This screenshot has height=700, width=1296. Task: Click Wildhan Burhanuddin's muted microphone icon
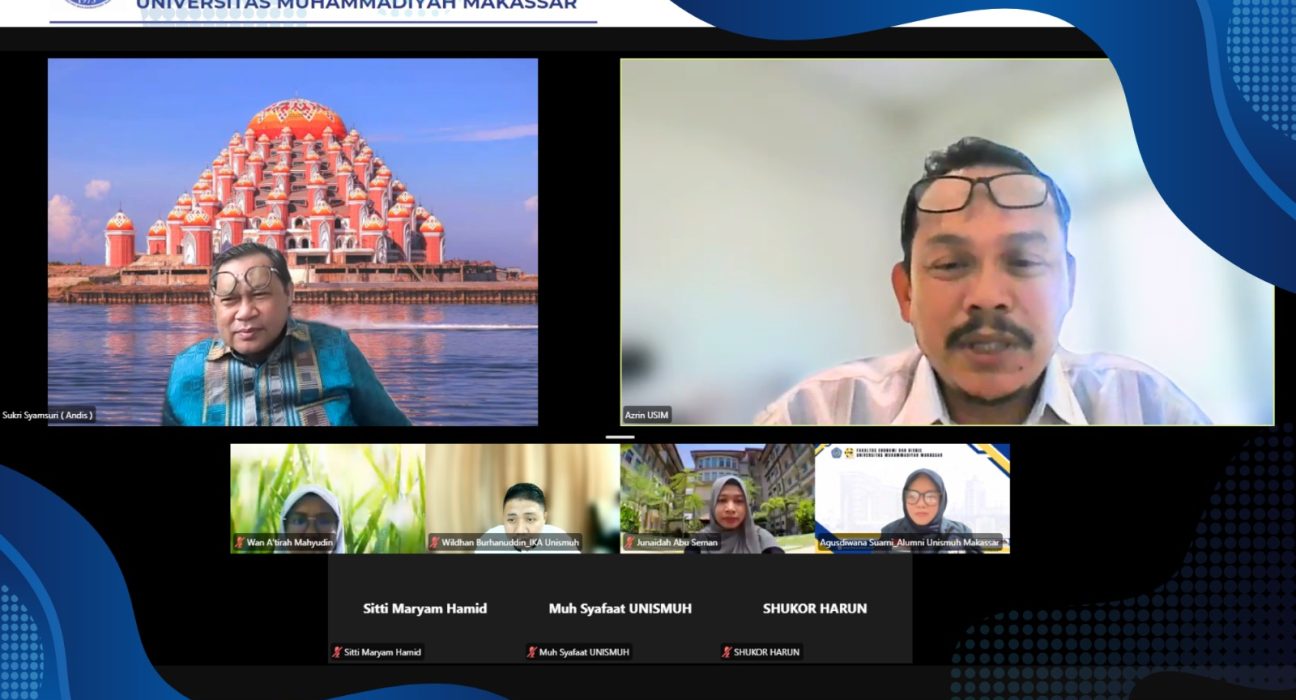pos(435,542)
